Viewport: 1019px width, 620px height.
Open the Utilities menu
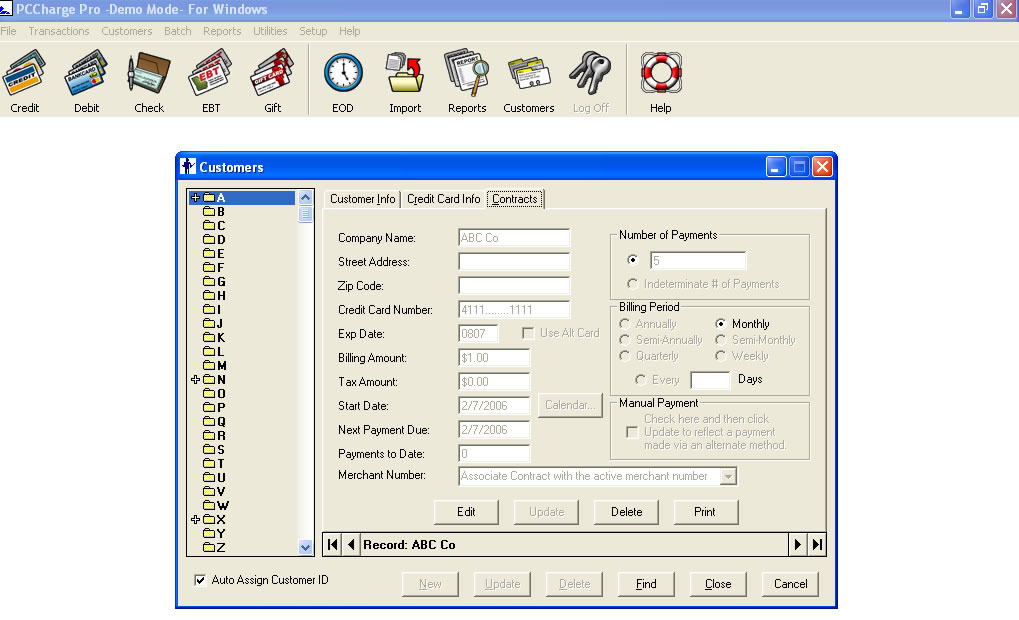(x=270, y=31)
